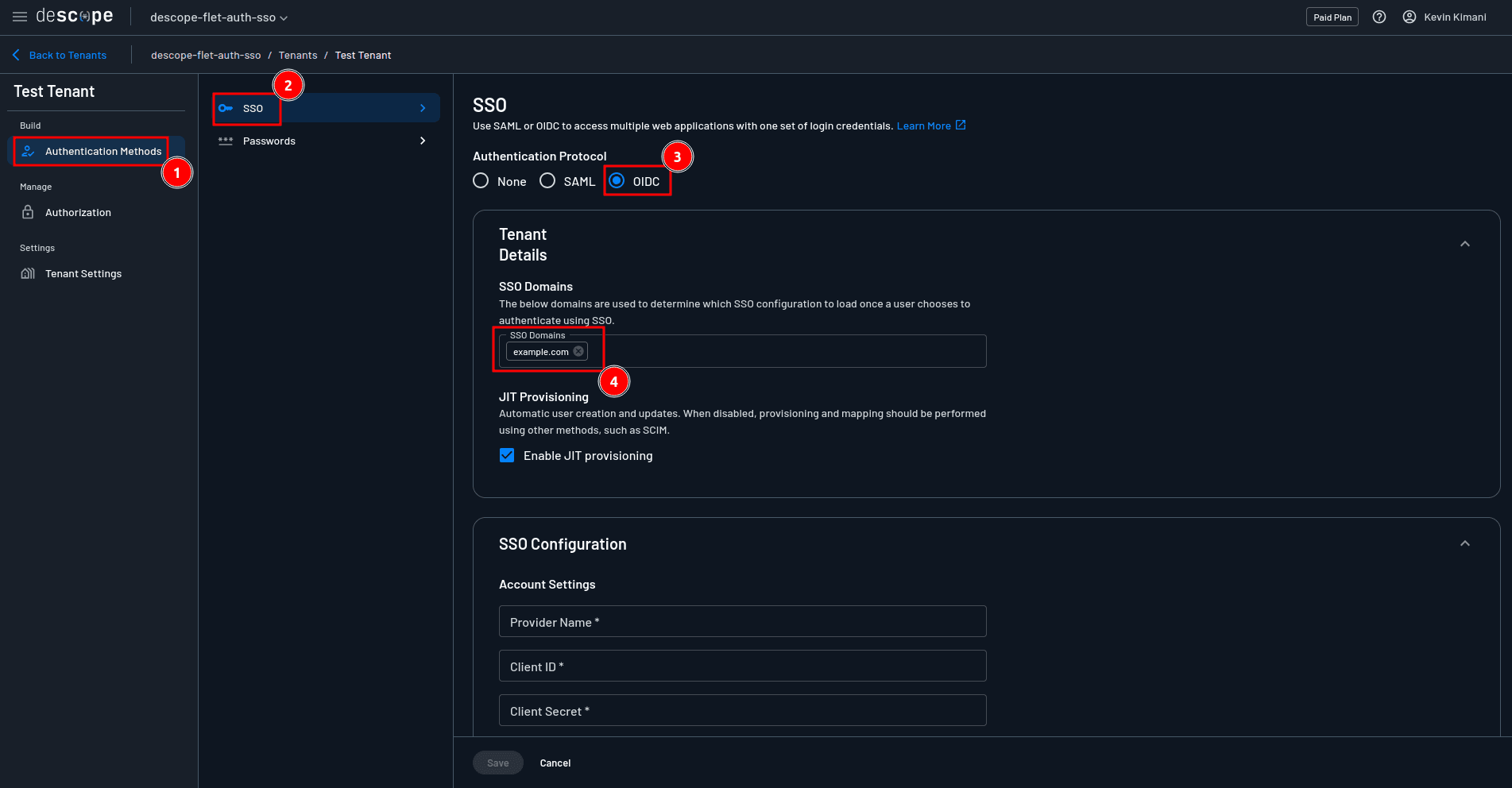The image size is (1512, 788).
Task: Click the Cancel button
Action: tap(555, 763)
